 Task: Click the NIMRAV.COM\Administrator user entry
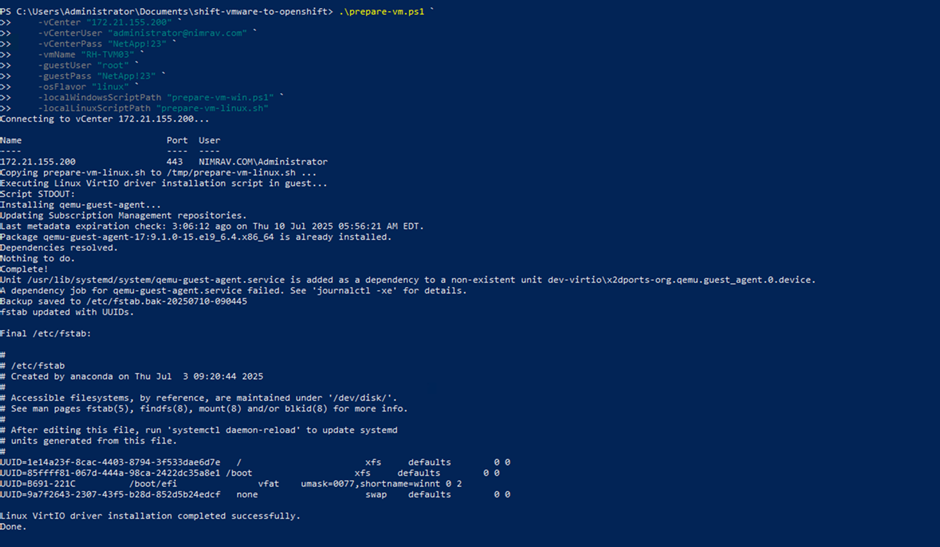[x=263, y=162]
